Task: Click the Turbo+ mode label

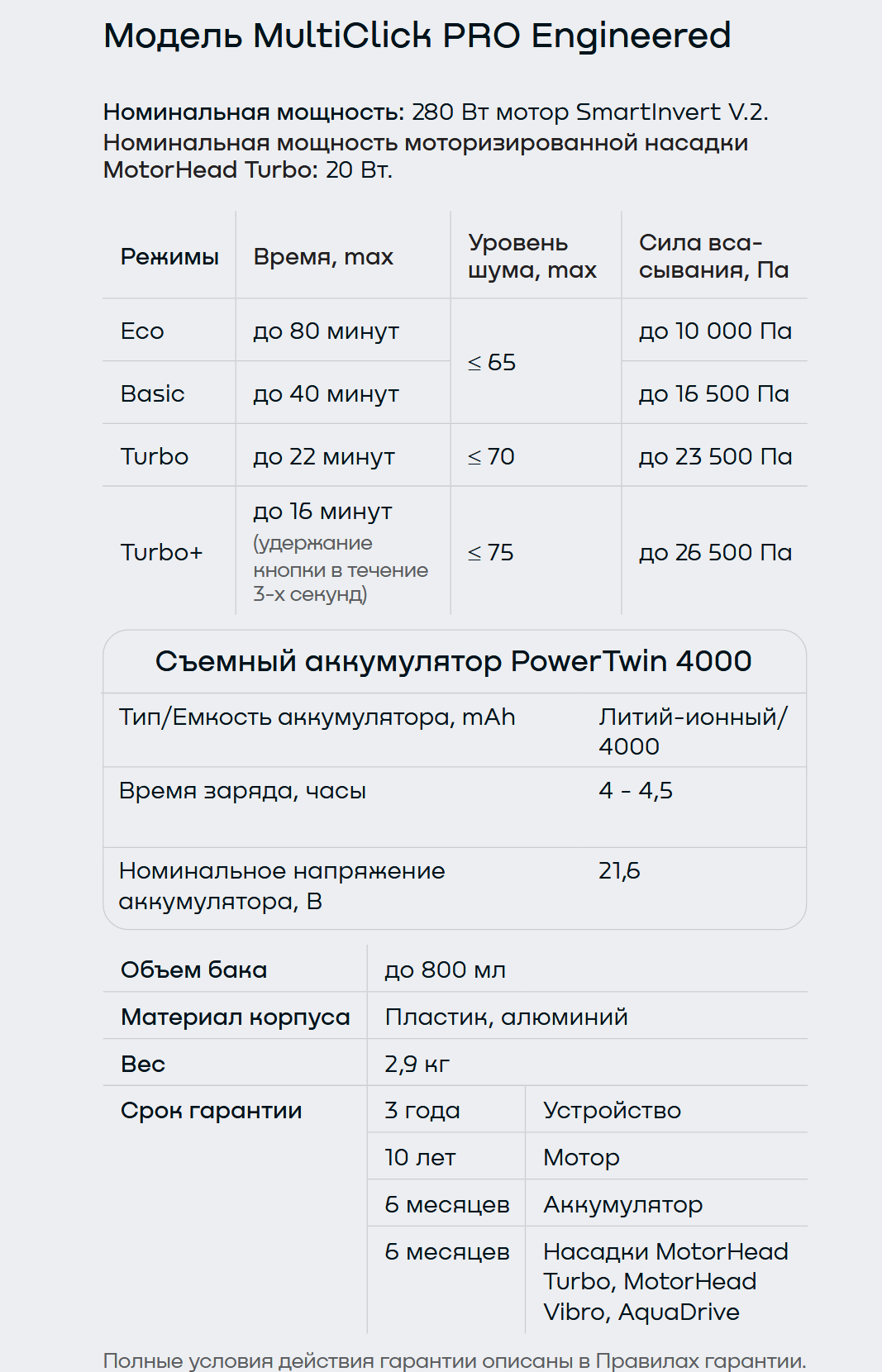Action: [161, 552]
